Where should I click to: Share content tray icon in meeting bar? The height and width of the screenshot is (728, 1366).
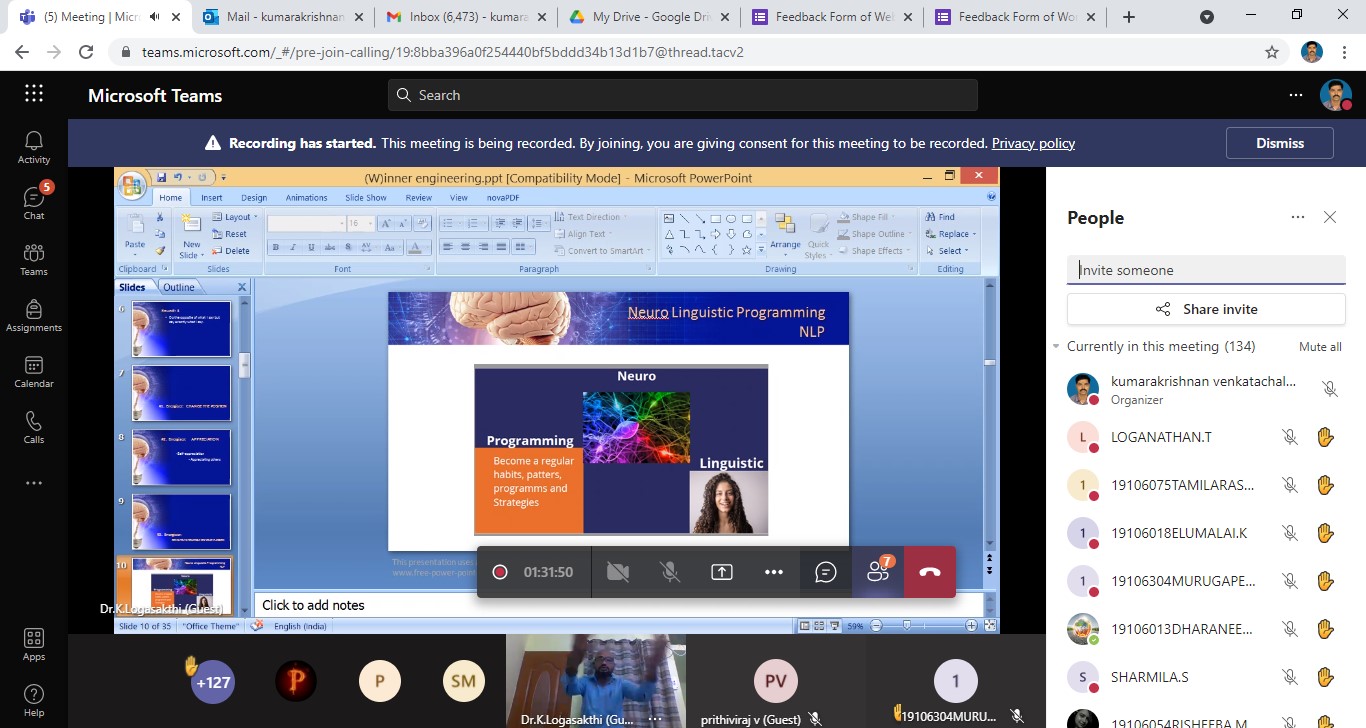tap(722, 572)
